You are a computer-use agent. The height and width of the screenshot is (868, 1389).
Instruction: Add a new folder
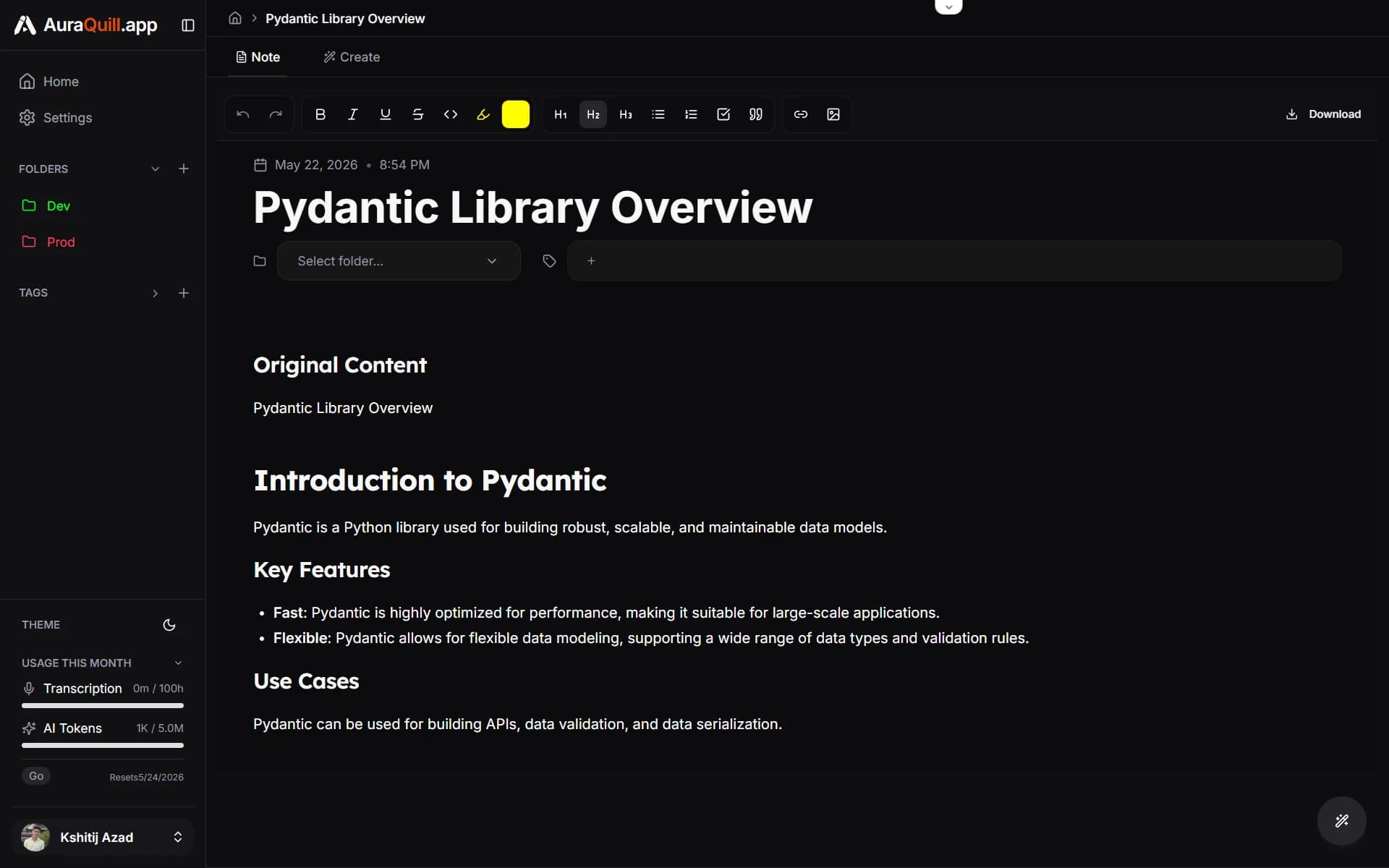point(184,169)
